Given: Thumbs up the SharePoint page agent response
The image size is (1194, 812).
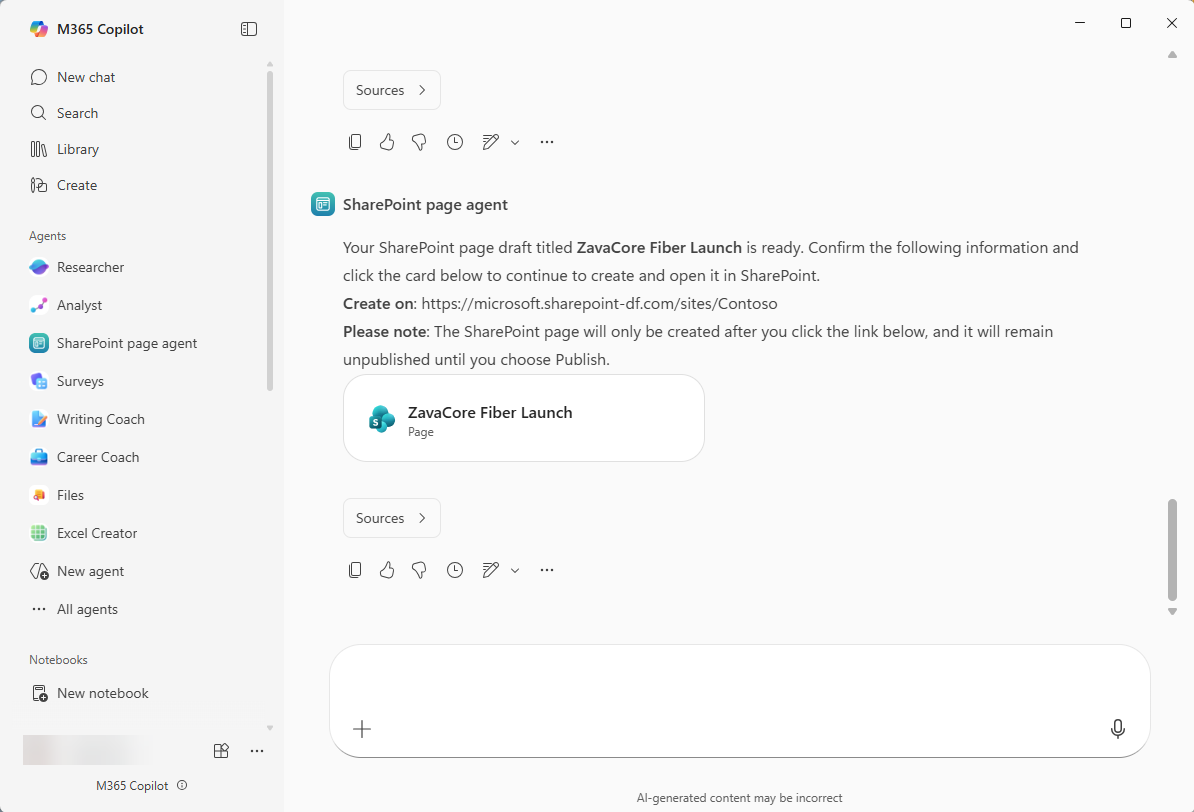Looking at the screenshot, I should 387,570.
